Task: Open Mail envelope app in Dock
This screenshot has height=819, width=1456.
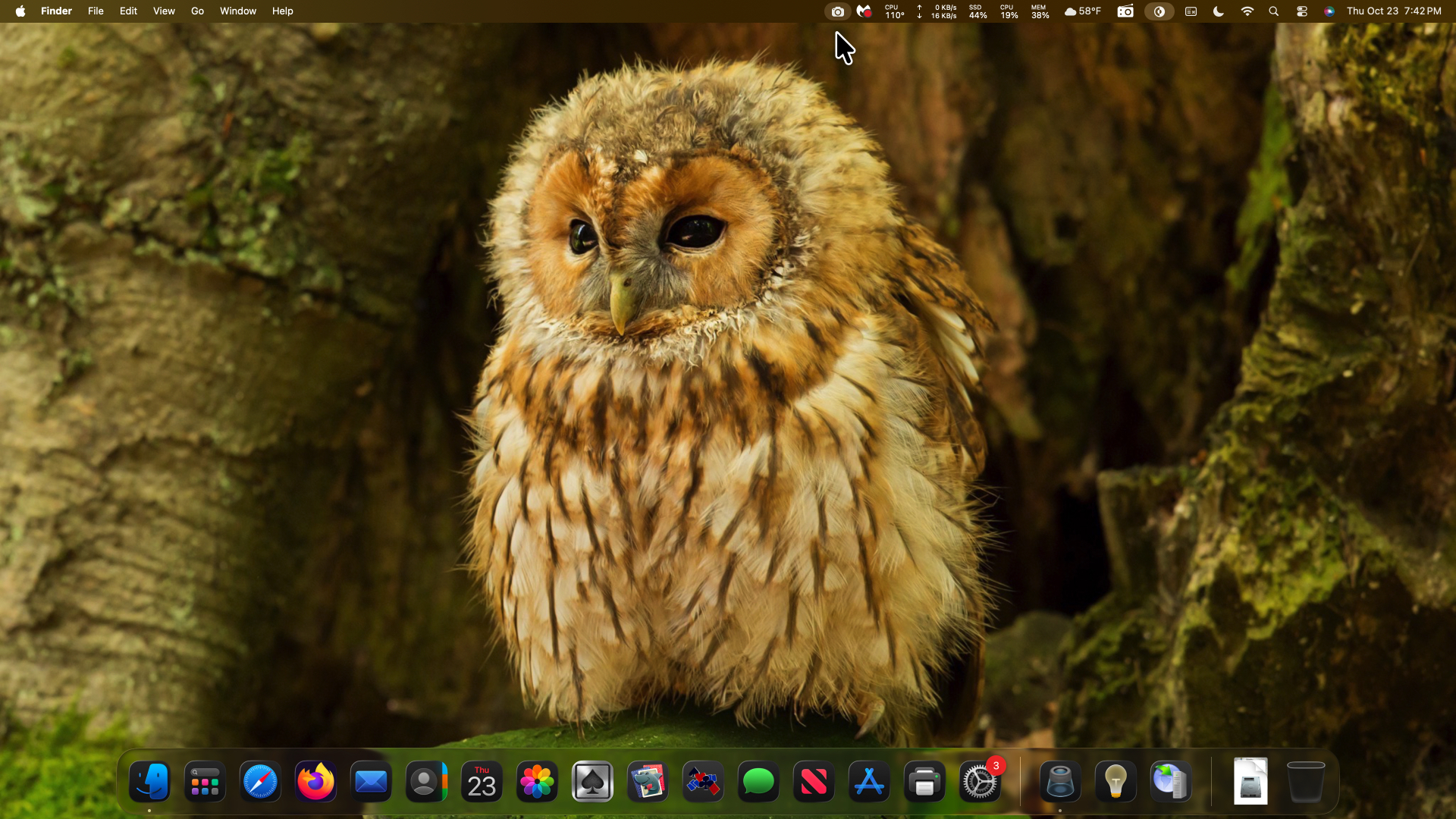Action: (x=371, y=782)
